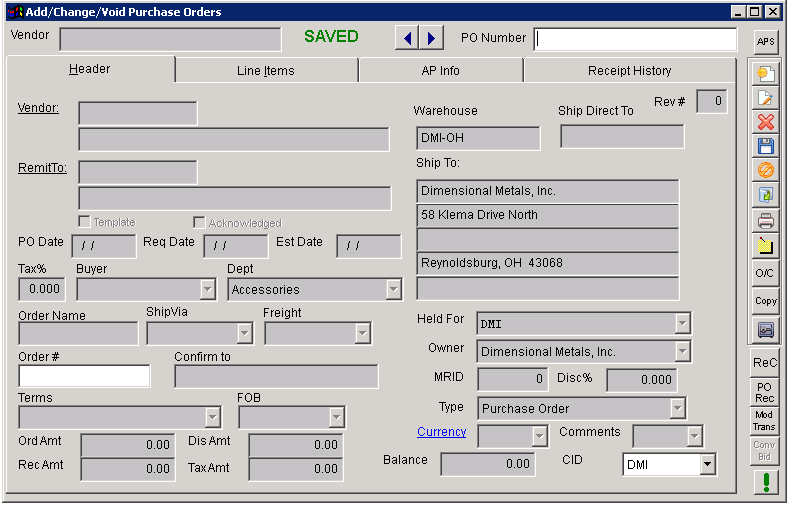The height and width of the screenshot is (506, 788).
Task: Go to next record with right arrow
Action: pyautogui.click(x=431, y=38)
